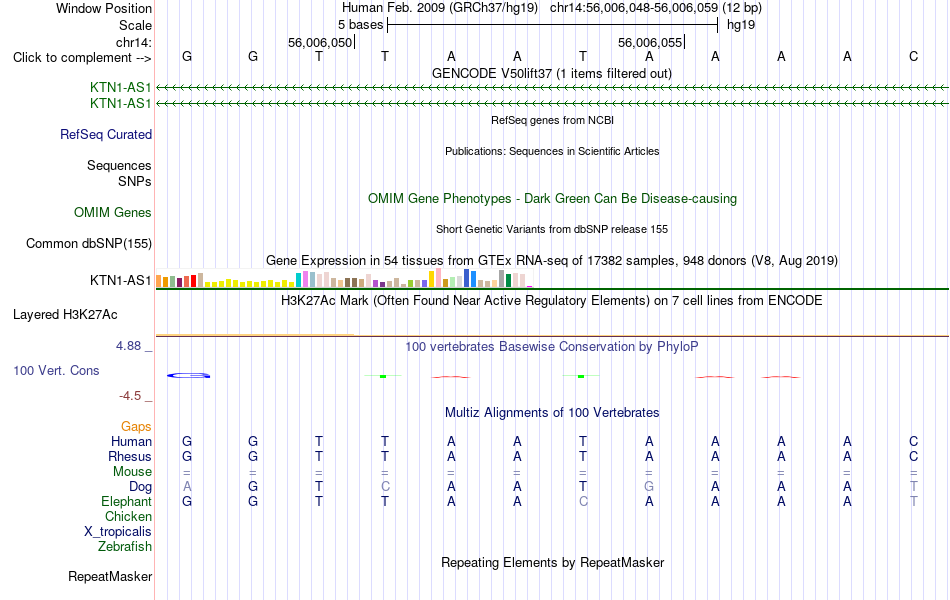Image resolution: width=950 pixels, height=600 pixels.
Task: Click 'RefSeq genes from NCBI' track title
Action: click(x=552, y=120)
